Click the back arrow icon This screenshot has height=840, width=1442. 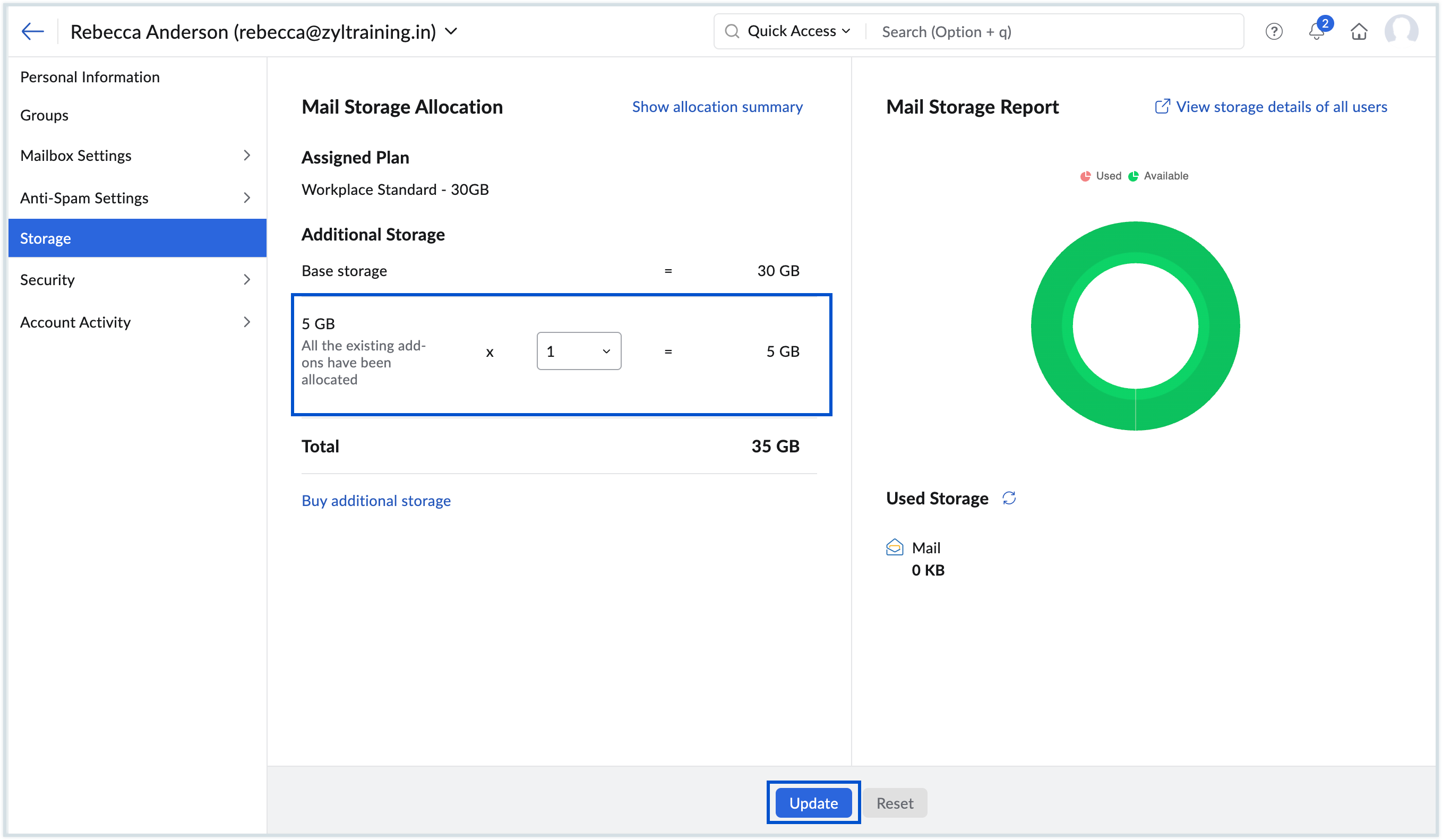32,31
